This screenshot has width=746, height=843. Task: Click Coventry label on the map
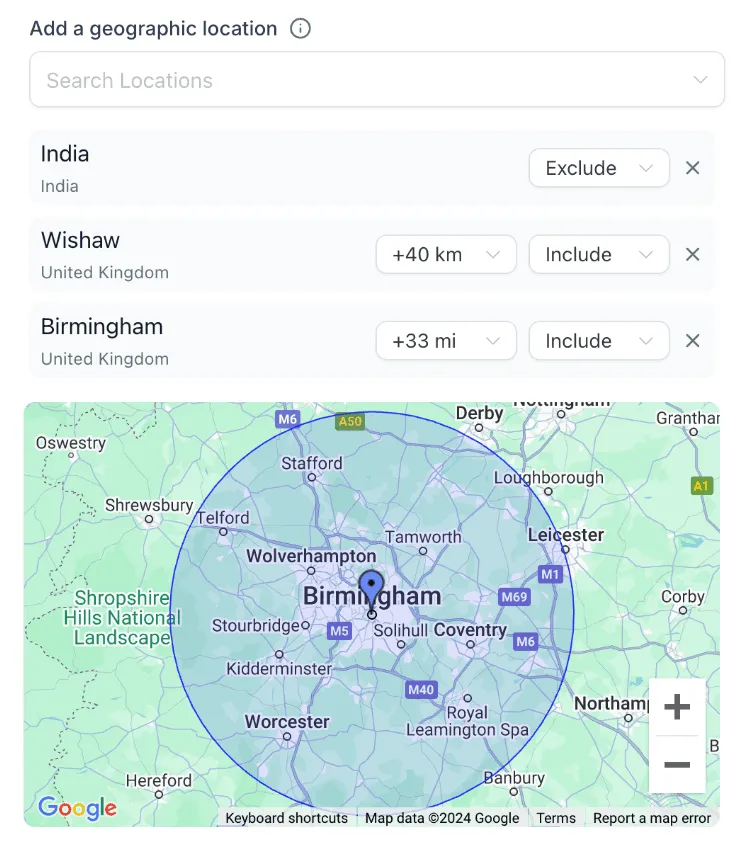[470, 630]
